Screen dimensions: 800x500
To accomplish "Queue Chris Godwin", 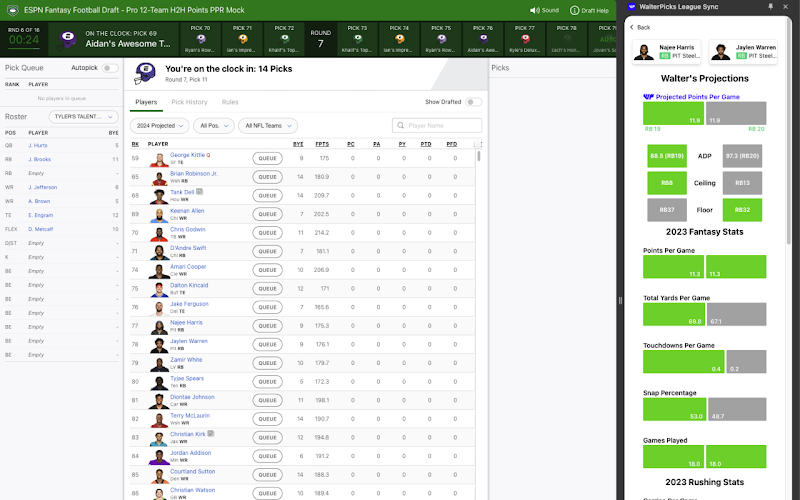I will click(x=267, y=233).
